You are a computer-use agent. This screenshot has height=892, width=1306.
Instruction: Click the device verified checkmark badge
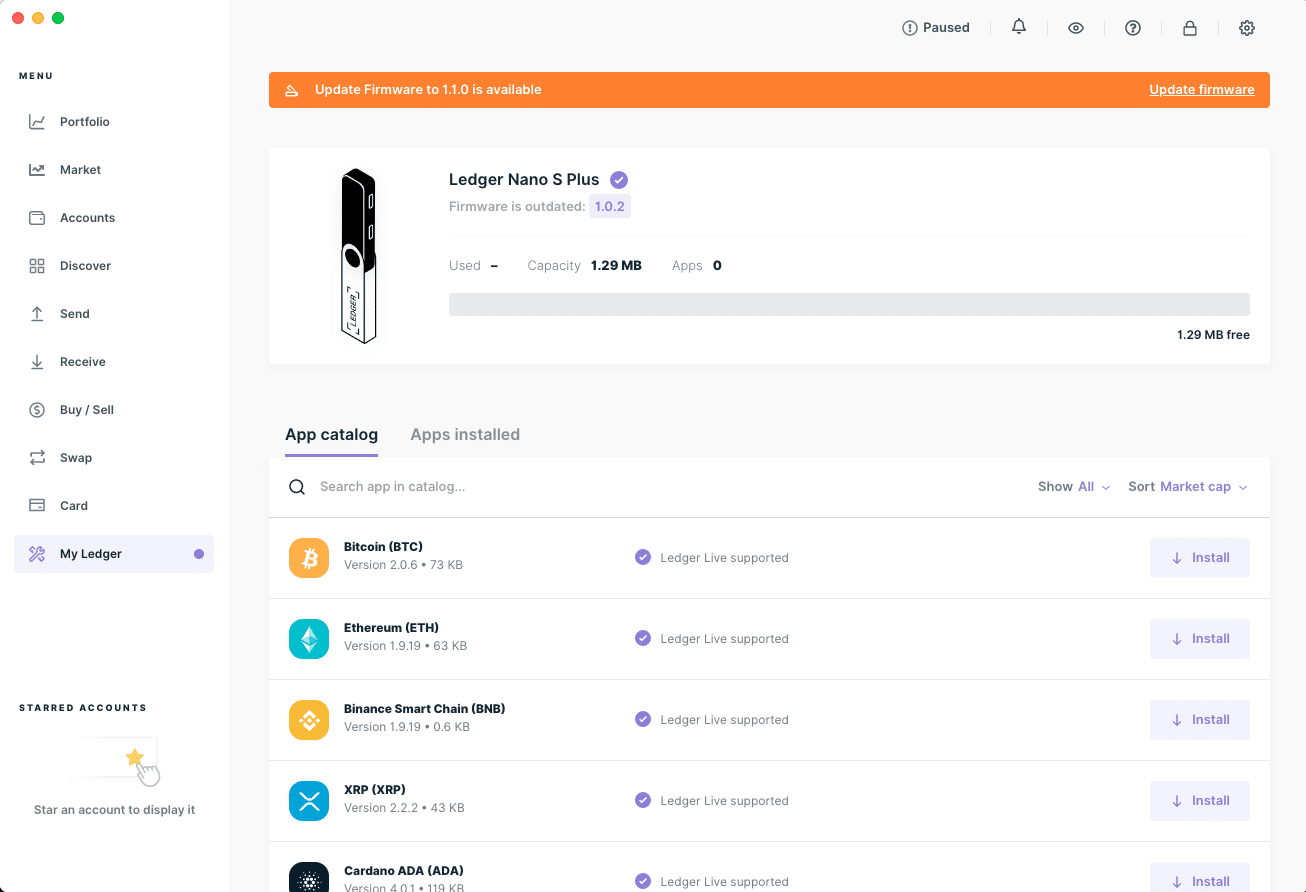tap(619, 180)
